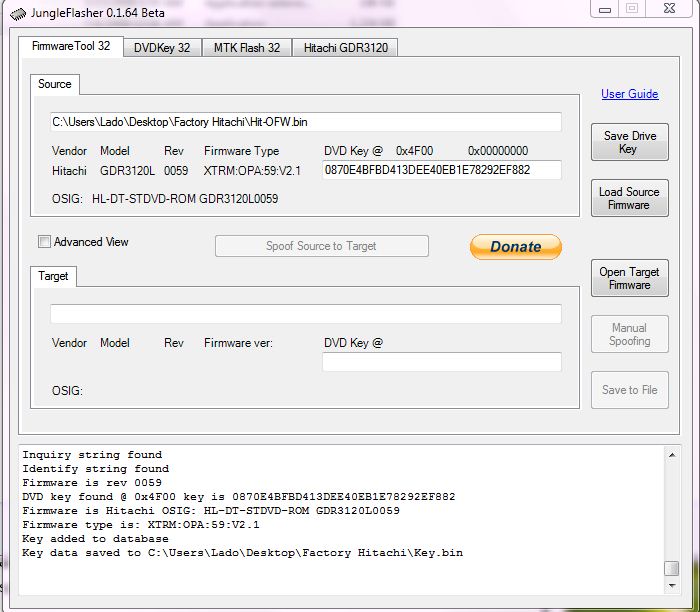Click log line 'DVD key found @ 0x4F00'
Viewport: 700px width, 612px height.
coord(239,497)
